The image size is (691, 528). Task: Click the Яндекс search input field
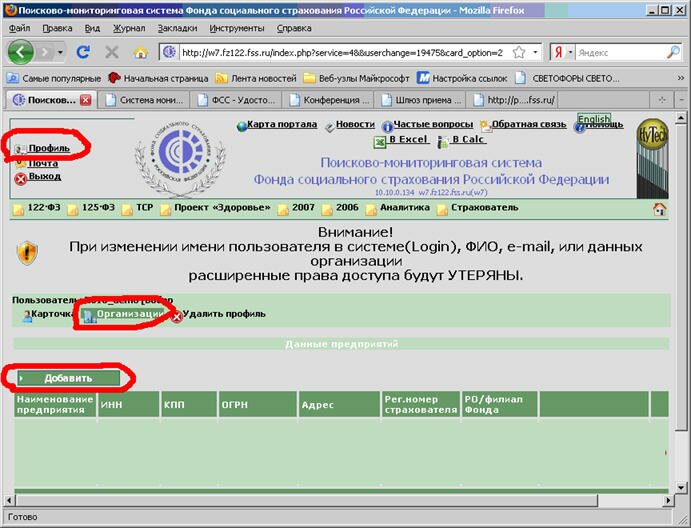pyautogui.click(x=620, y=53)
